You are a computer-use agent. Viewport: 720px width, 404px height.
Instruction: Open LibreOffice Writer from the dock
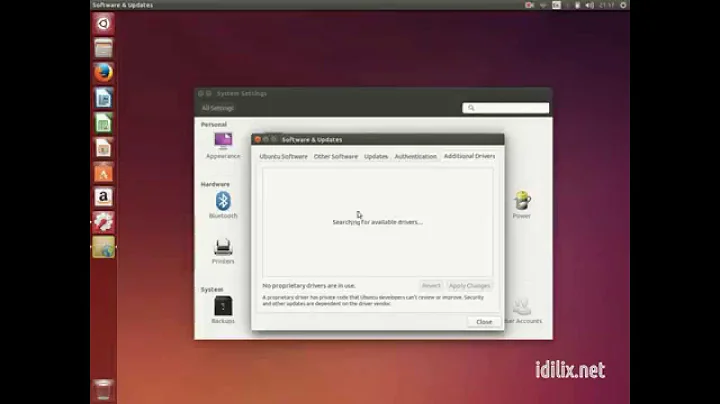pos(103,98)
